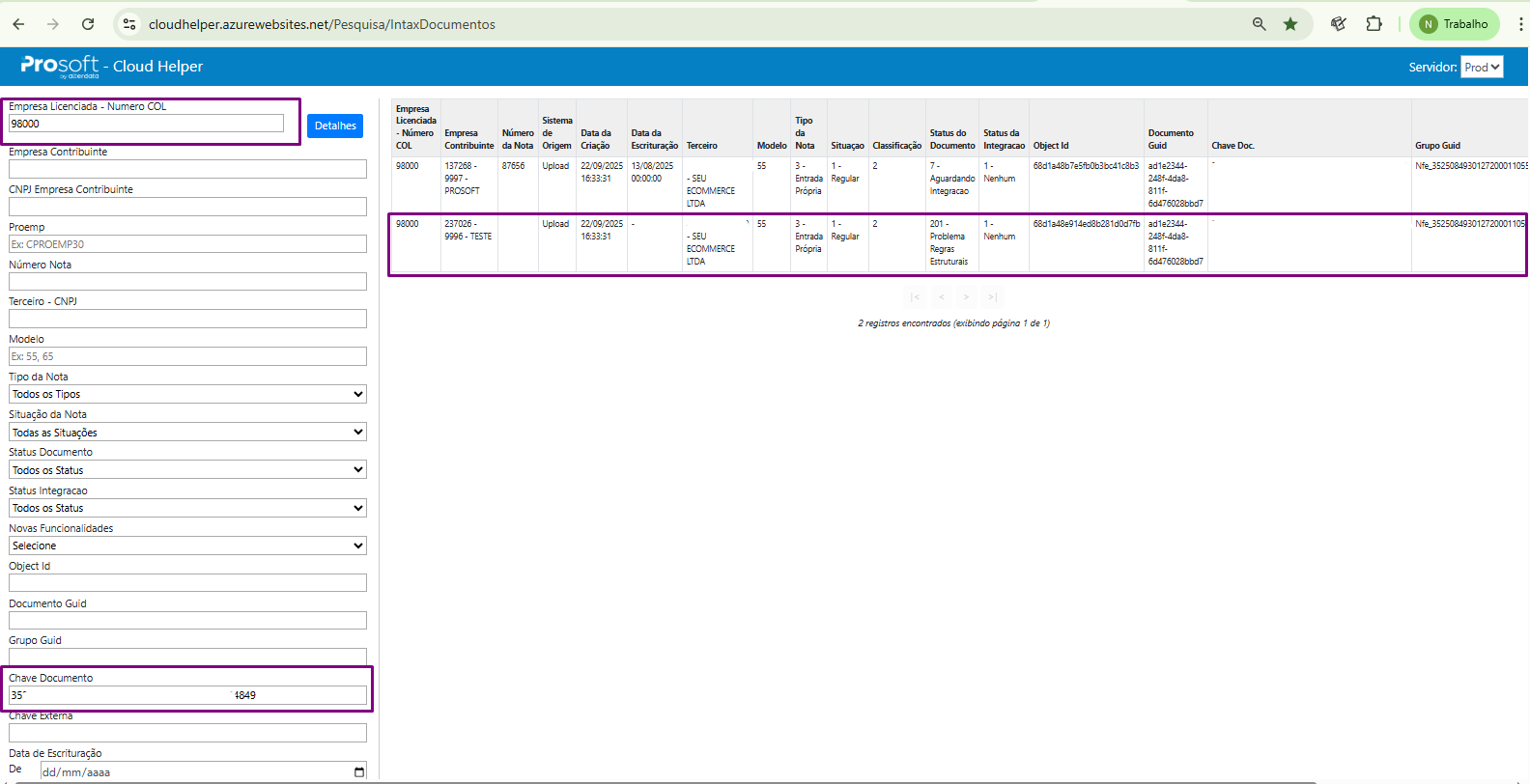This screenshot has height=784, width=1530.
Task: Open the Situação da Nota dropdown
Action: click(187, 433)
